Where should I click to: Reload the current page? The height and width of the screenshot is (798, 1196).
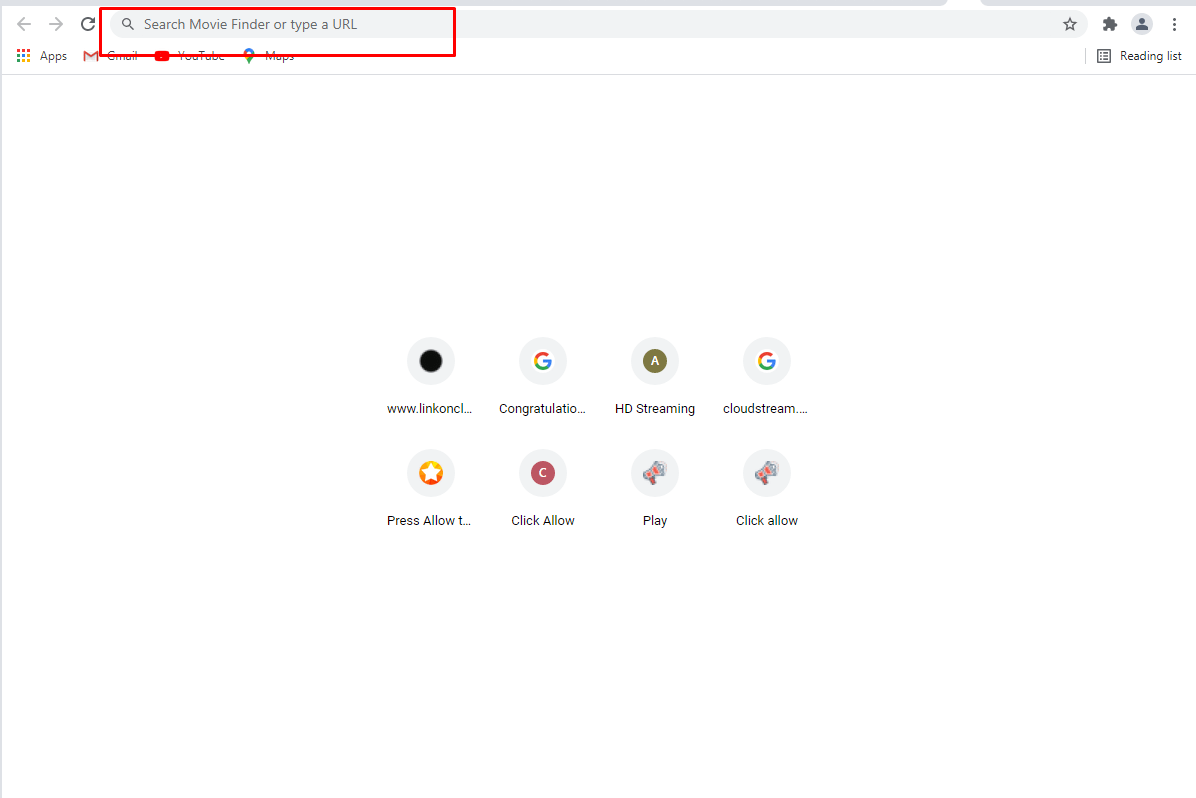tap(87, 23)
